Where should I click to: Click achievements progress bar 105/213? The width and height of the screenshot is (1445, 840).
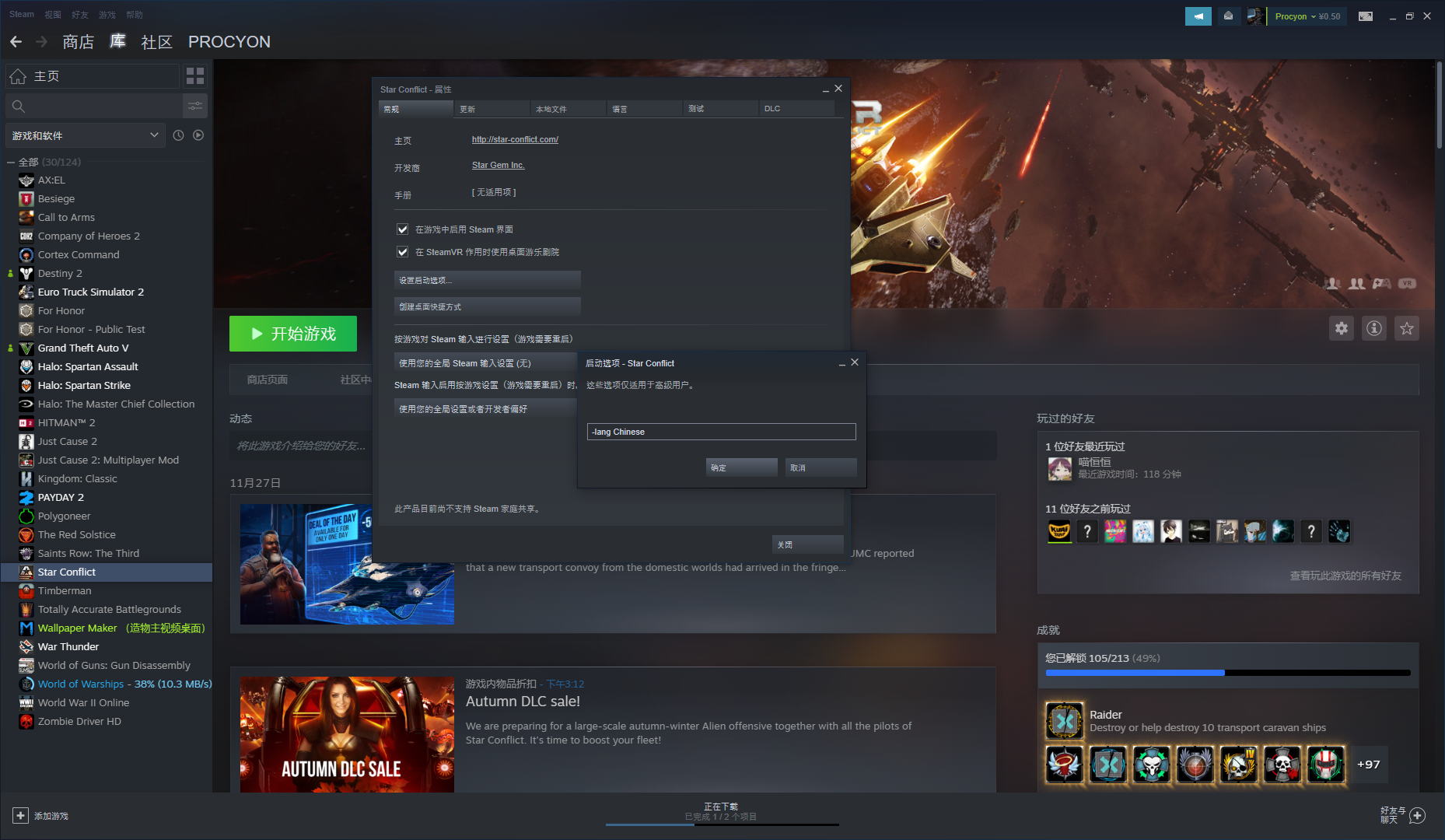tap(1227, 673)
